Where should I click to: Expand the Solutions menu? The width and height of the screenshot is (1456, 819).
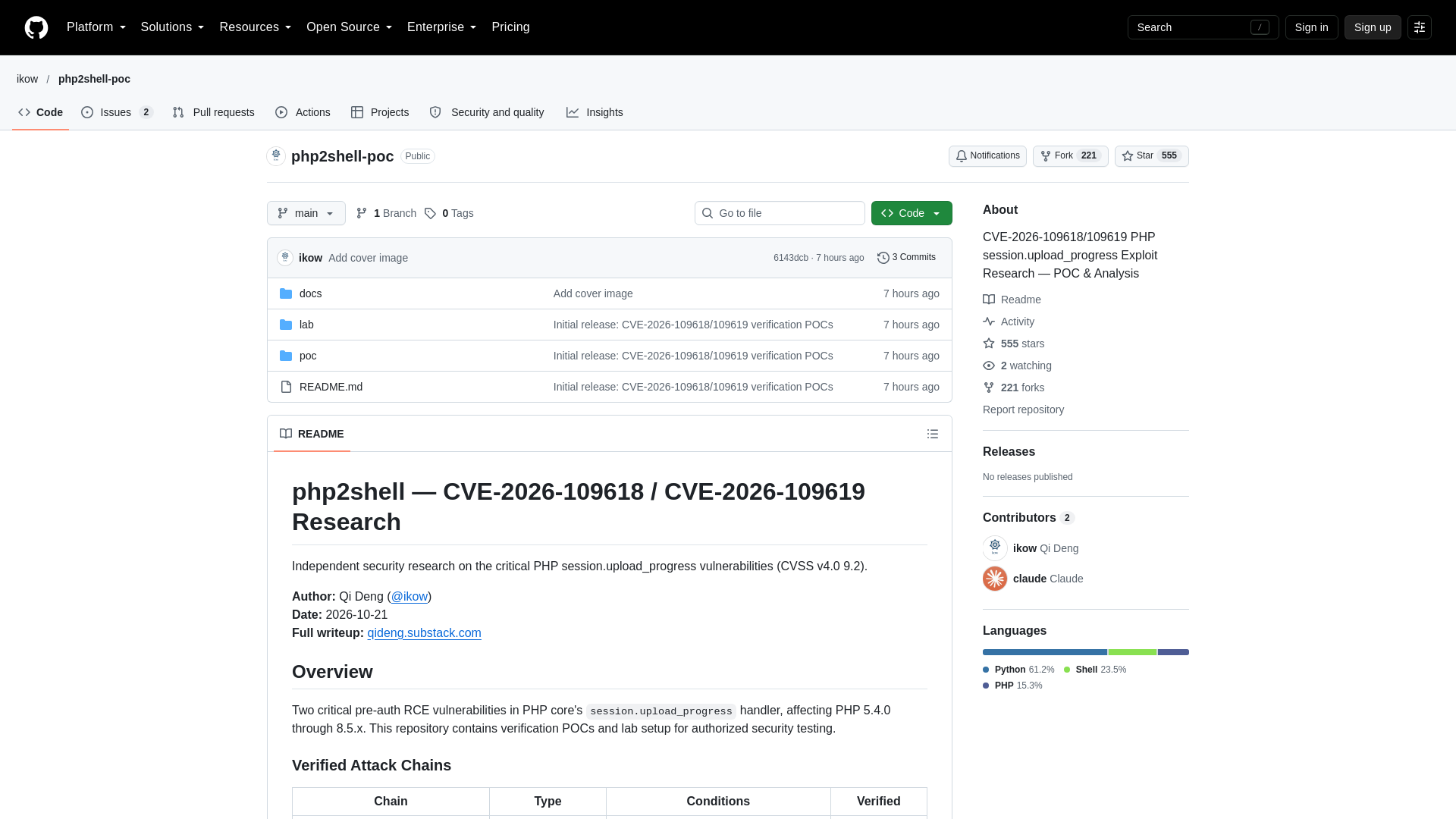(172, 27)
